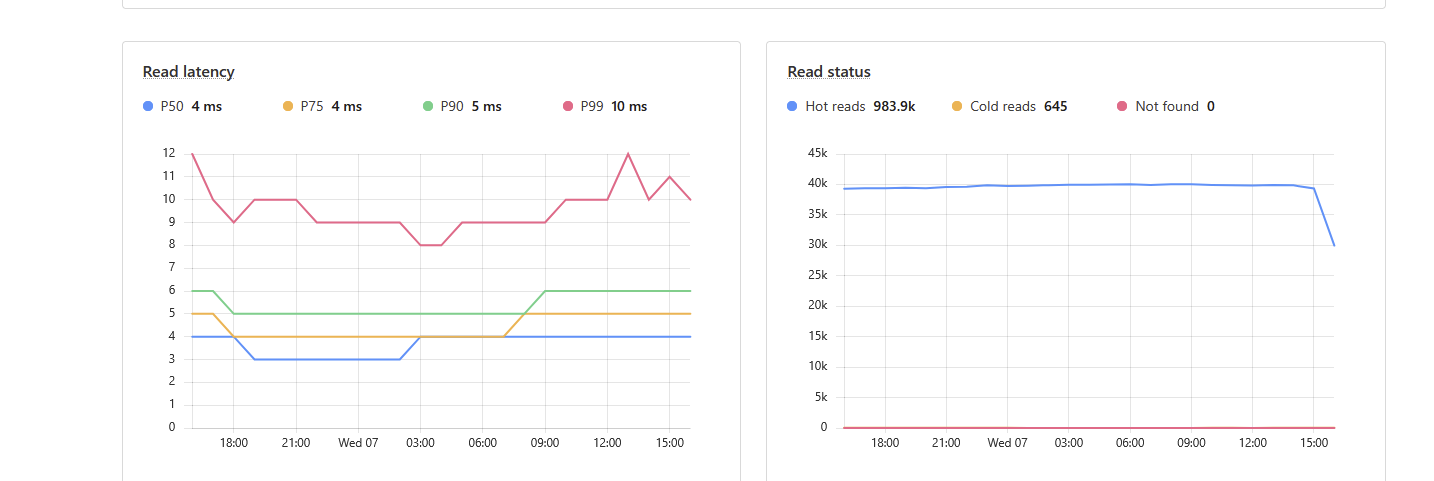Click the orange Cold reads legend dot
This screenshot has height=481, width=1434.
tap(957, 106)
